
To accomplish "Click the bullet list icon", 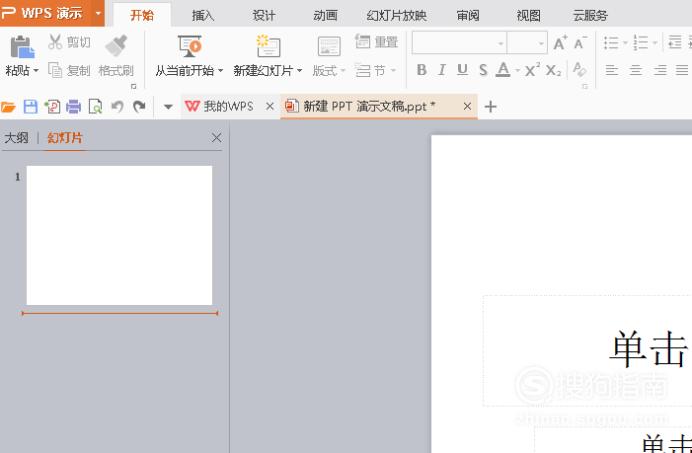I will click(611, 43).
